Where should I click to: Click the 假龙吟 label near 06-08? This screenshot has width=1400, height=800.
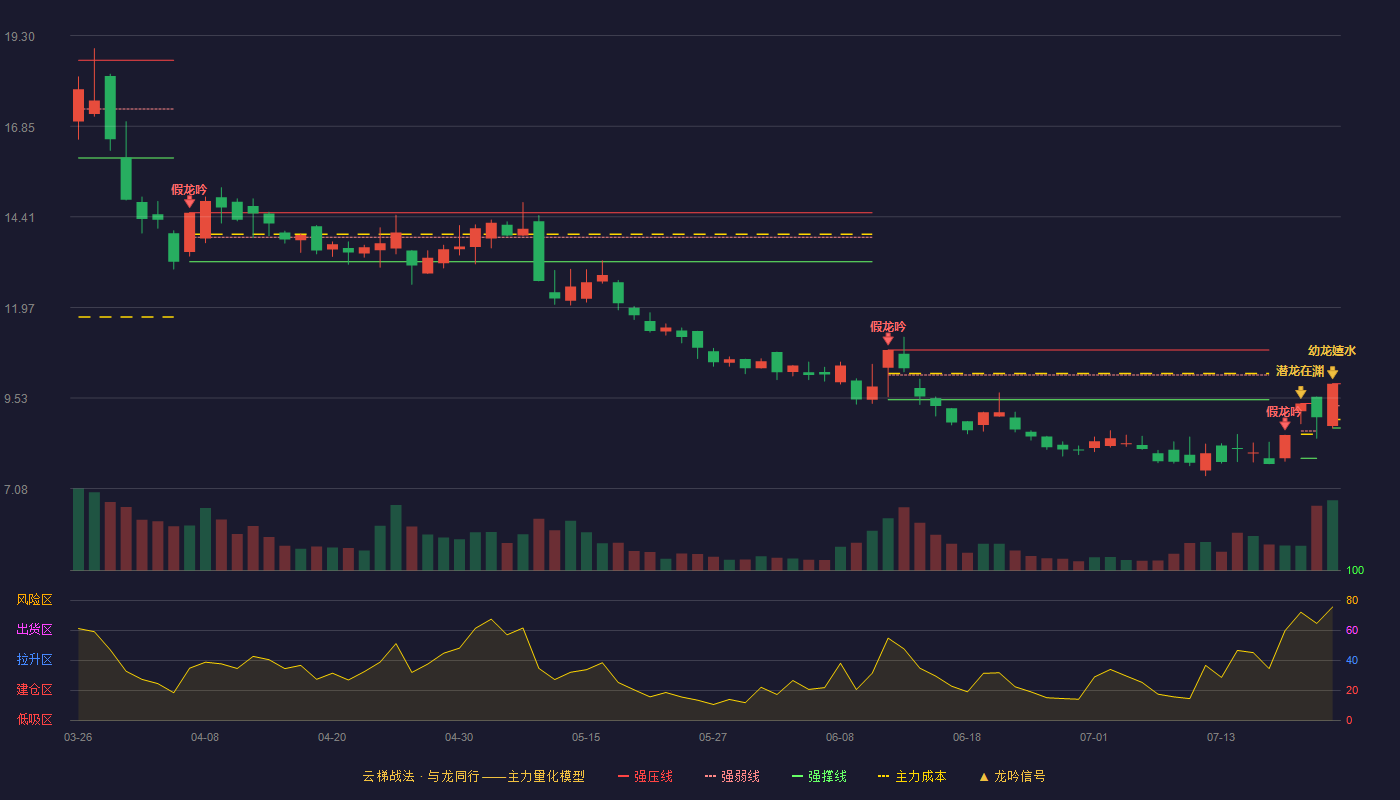click(888, 327)
